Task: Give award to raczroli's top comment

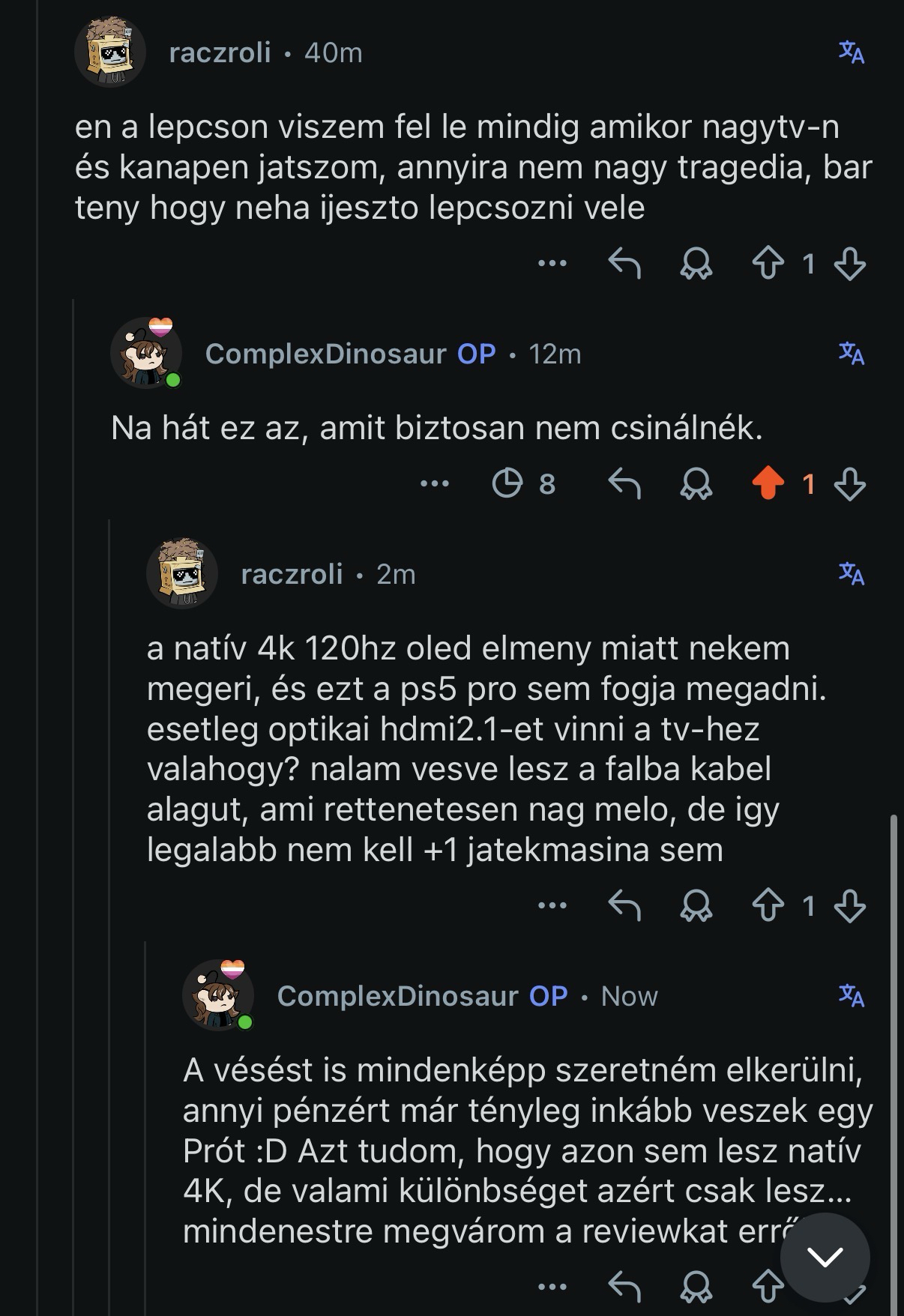Action: [x=696, y=264]
